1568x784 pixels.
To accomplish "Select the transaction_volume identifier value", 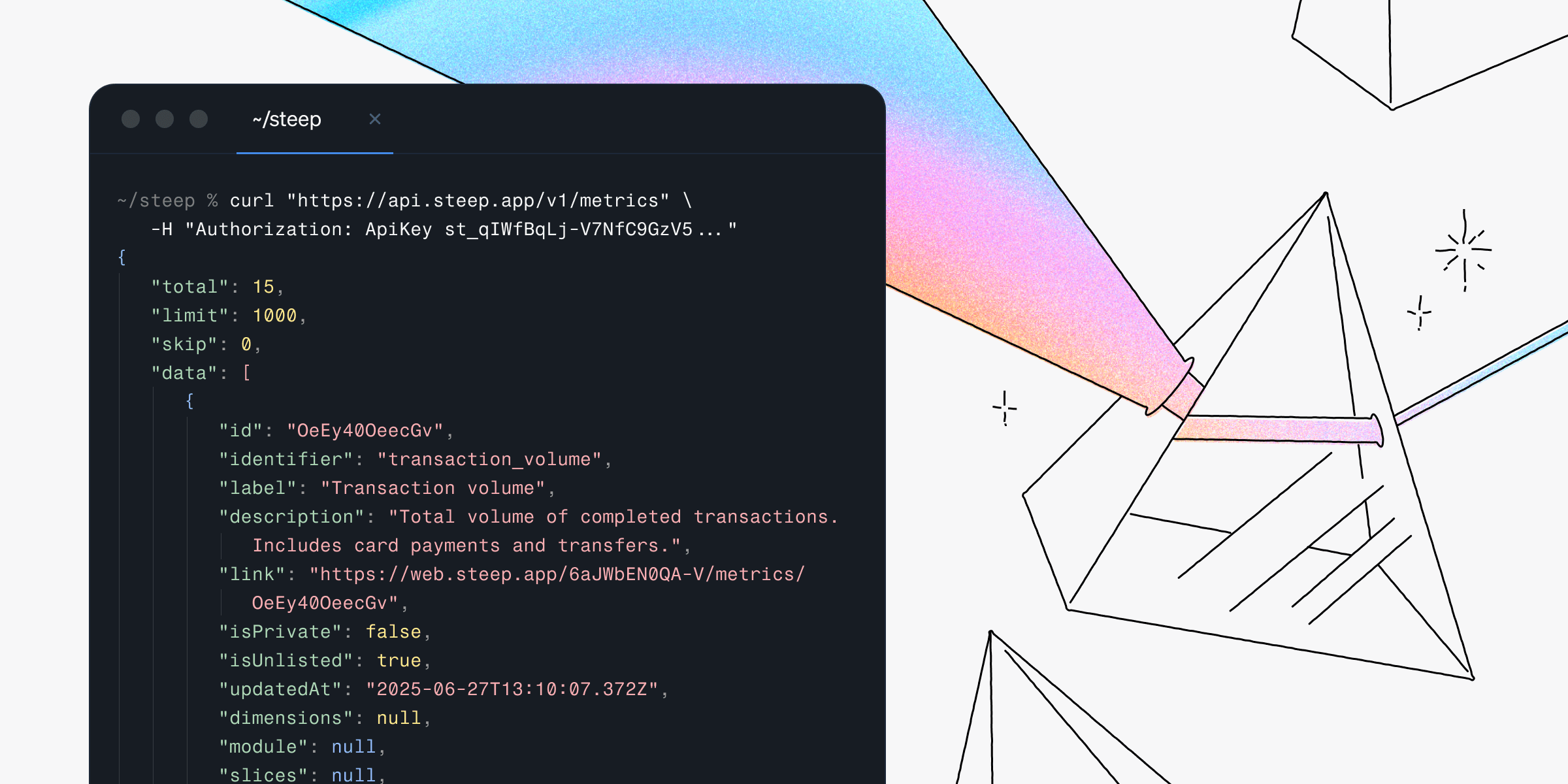I will pos(489,459).
